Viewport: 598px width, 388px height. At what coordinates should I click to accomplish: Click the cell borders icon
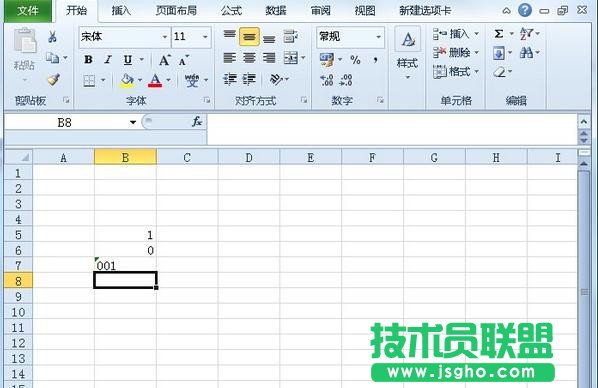[89, 80]
